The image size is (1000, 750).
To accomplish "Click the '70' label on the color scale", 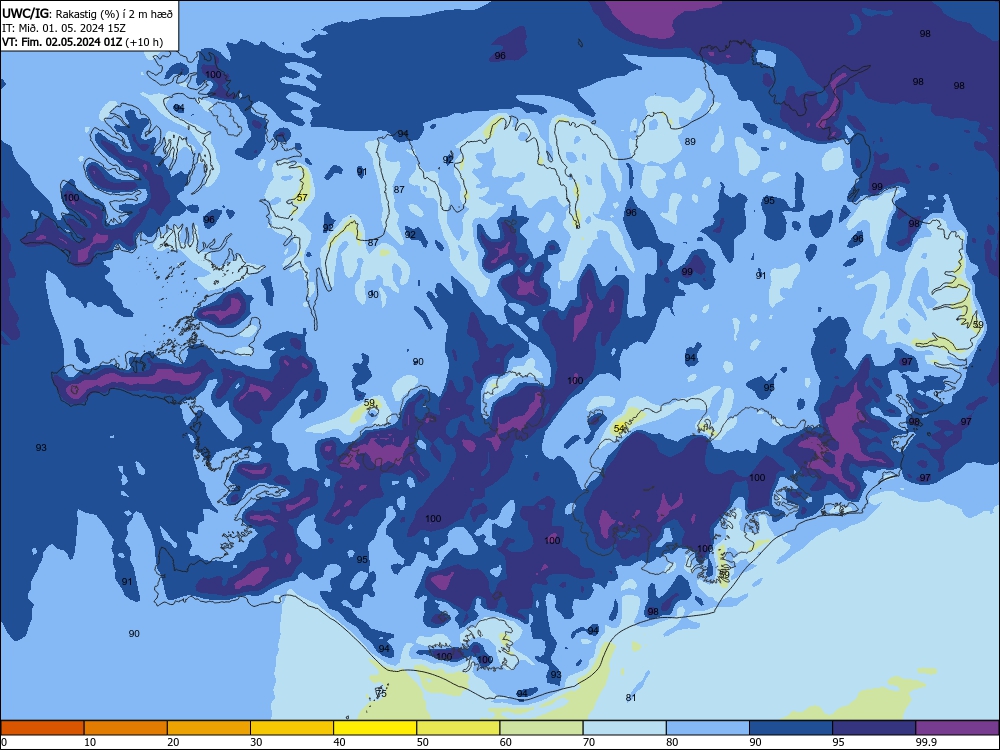I will (x=589, y=742).
